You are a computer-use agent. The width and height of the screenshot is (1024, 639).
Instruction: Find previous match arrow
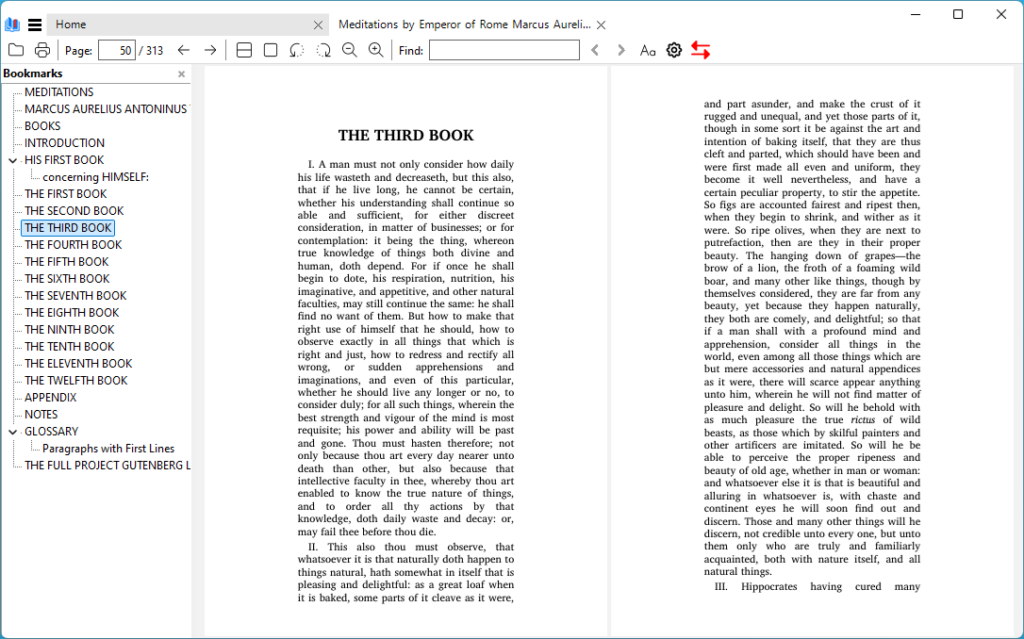tap(595, 50)
